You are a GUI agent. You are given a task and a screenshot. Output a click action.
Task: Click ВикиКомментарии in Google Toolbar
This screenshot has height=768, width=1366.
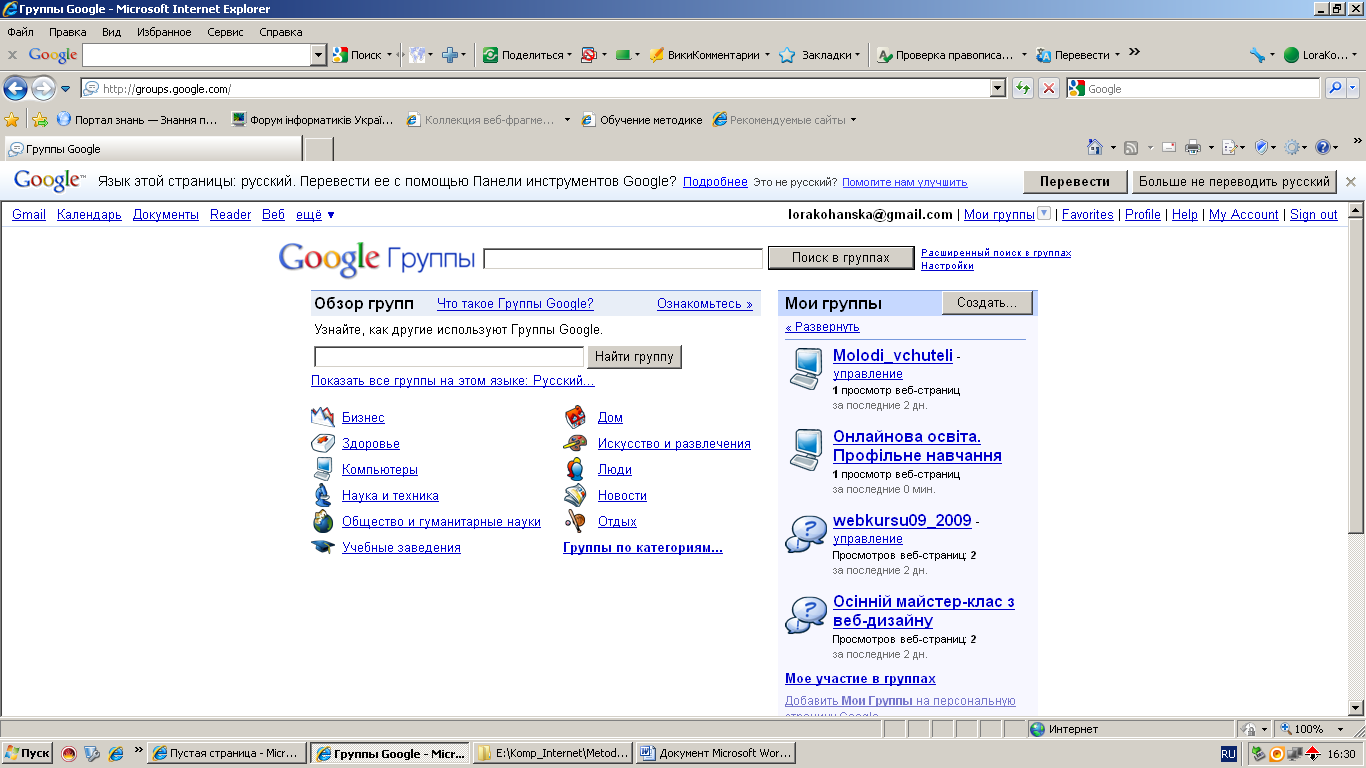click(x=710, y=55)
